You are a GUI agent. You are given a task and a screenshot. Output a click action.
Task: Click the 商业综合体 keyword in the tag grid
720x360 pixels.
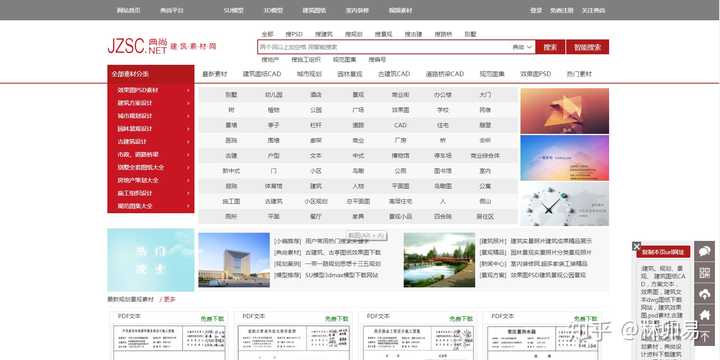pyautogui.click(x=485, y=156)
